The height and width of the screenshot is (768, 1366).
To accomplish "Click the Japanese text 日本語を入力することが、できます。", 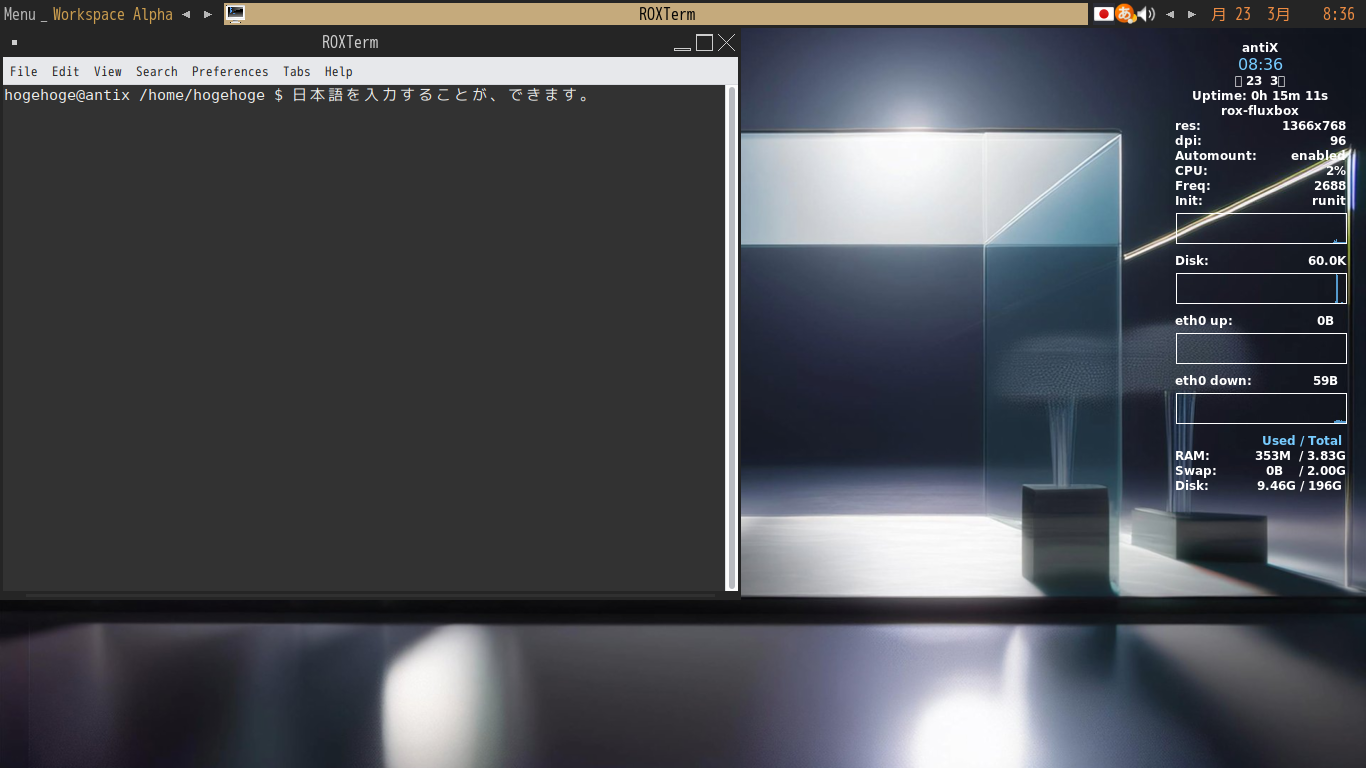I will tap(442, 95).
